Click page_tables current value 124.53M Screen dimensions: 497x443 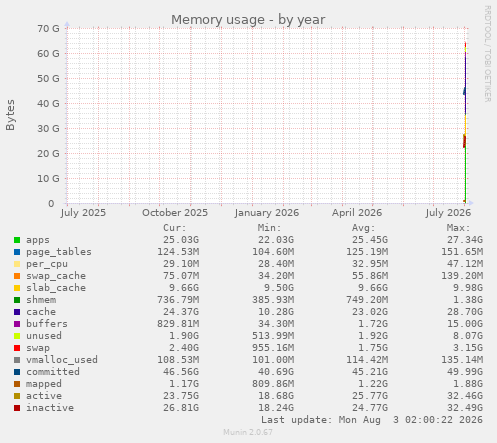[x=178, y=252]
